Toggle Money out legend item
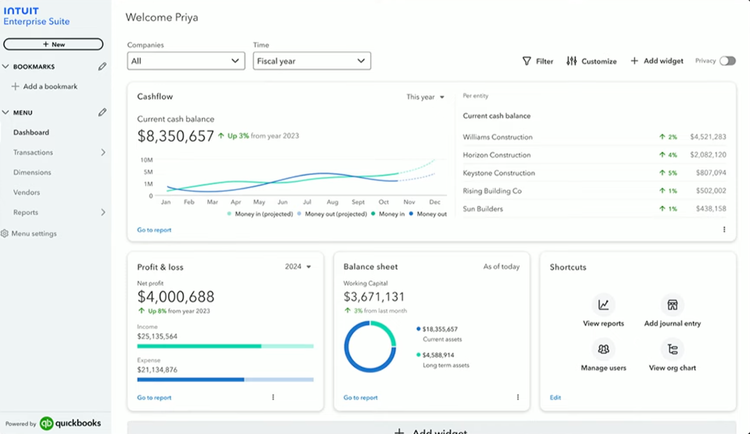The image size is (750, 434). coord(428,214)
